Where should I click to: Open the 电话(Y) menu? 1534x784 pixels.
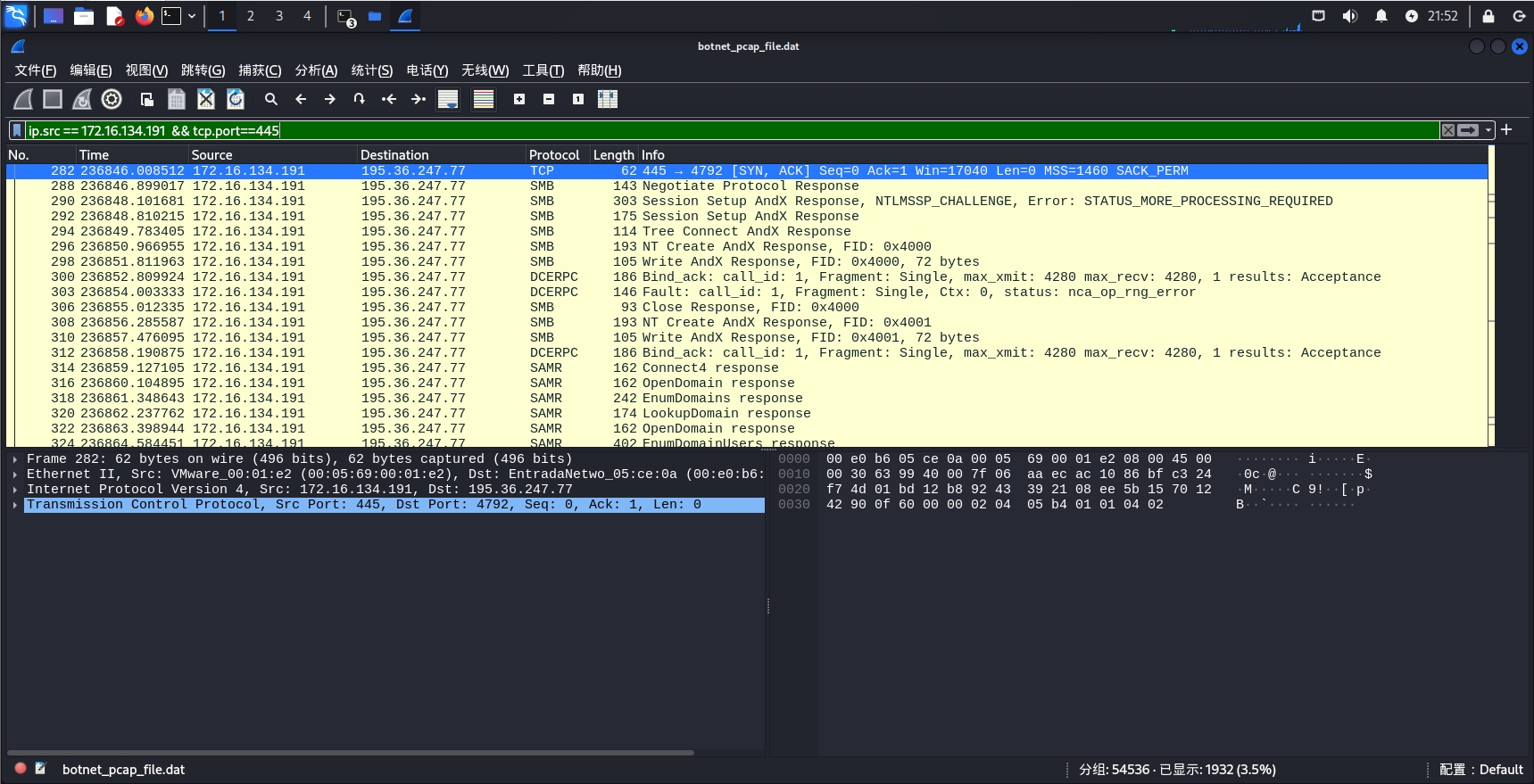[x=427, y=70]
